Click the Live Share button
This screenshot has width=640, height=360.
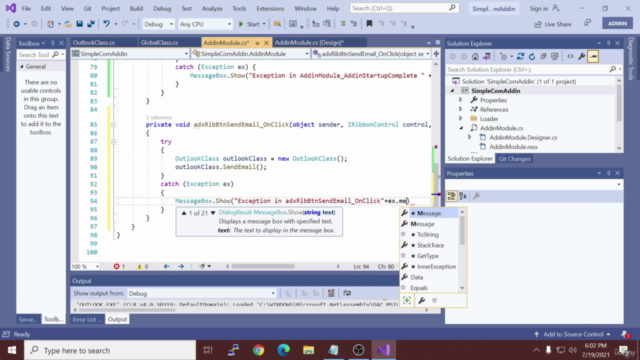(x=553, y=24)
